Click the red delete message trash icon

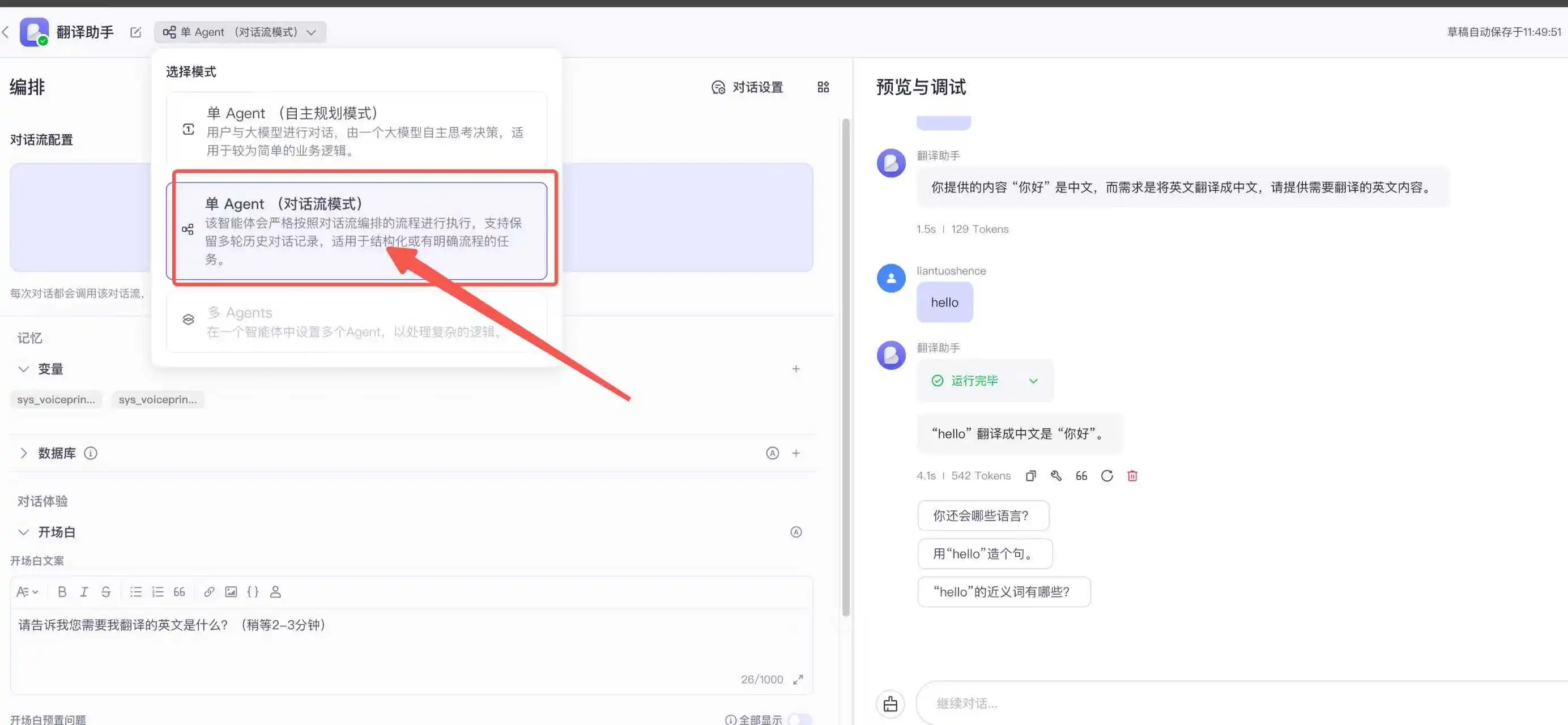(x=1132, y=476)
